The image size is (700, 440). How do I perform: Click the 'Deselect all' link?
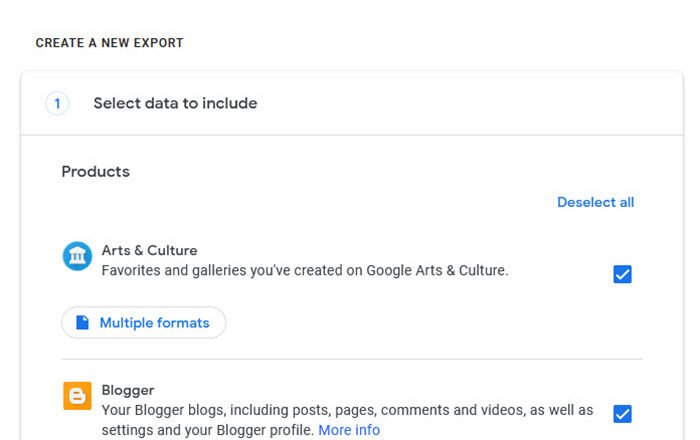[595, 202]
